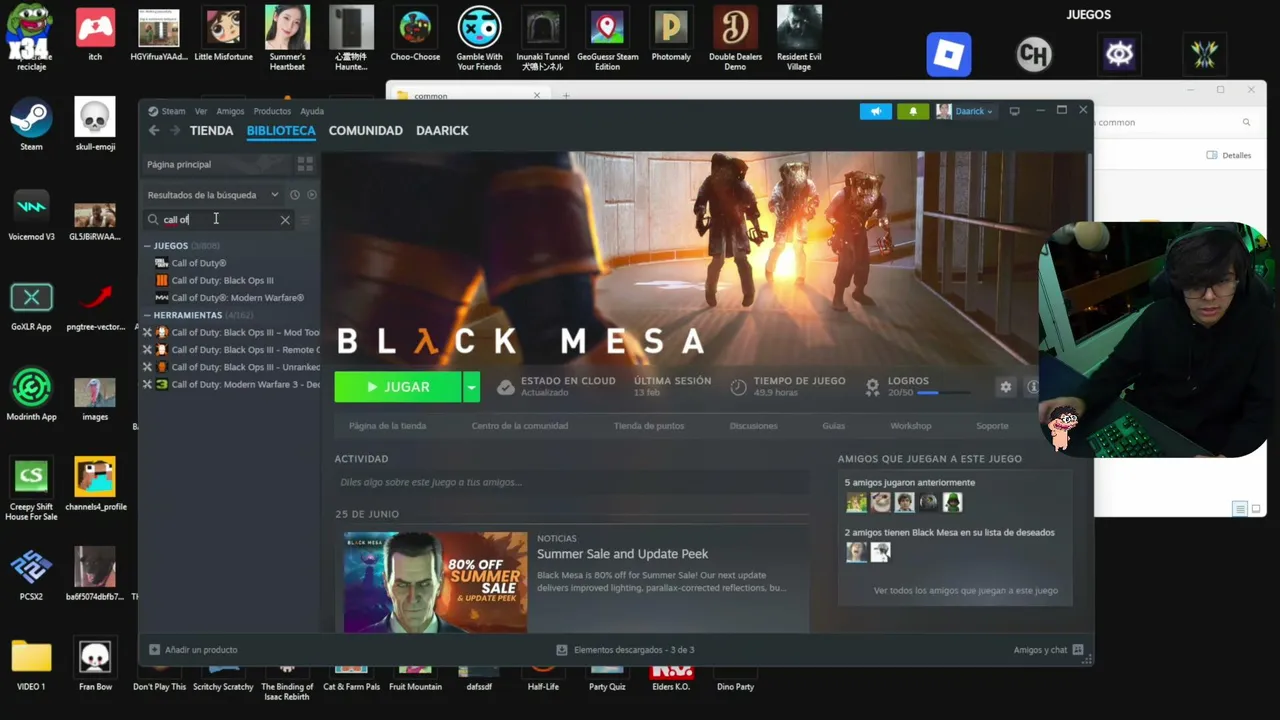Launch the CH icon in Juegos panel
This screenshot has height=720, width=1280.
coord(1034,55)
